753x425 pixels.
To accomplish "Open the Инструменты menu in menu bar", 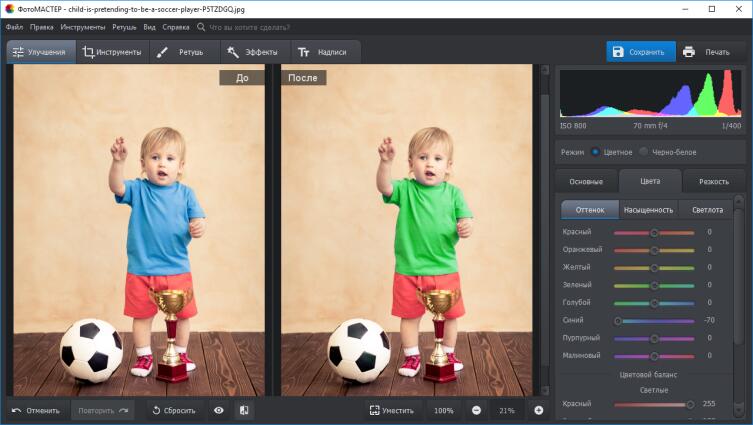I will pyautogui.click(x=82, y=27).
